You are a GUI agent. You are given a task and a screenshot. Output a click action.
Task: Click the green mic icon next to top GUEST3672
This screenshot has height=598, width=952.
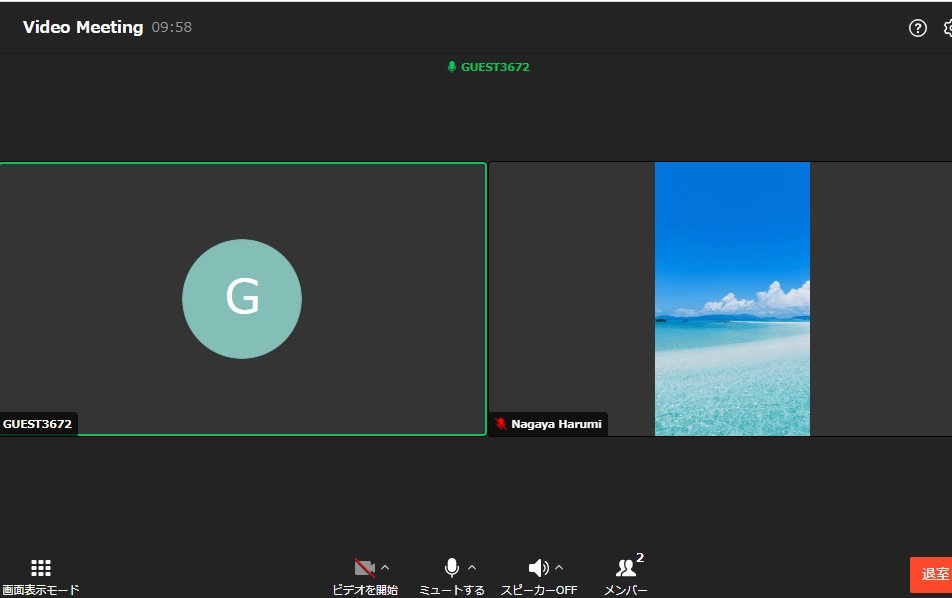(x=451, y=67)
